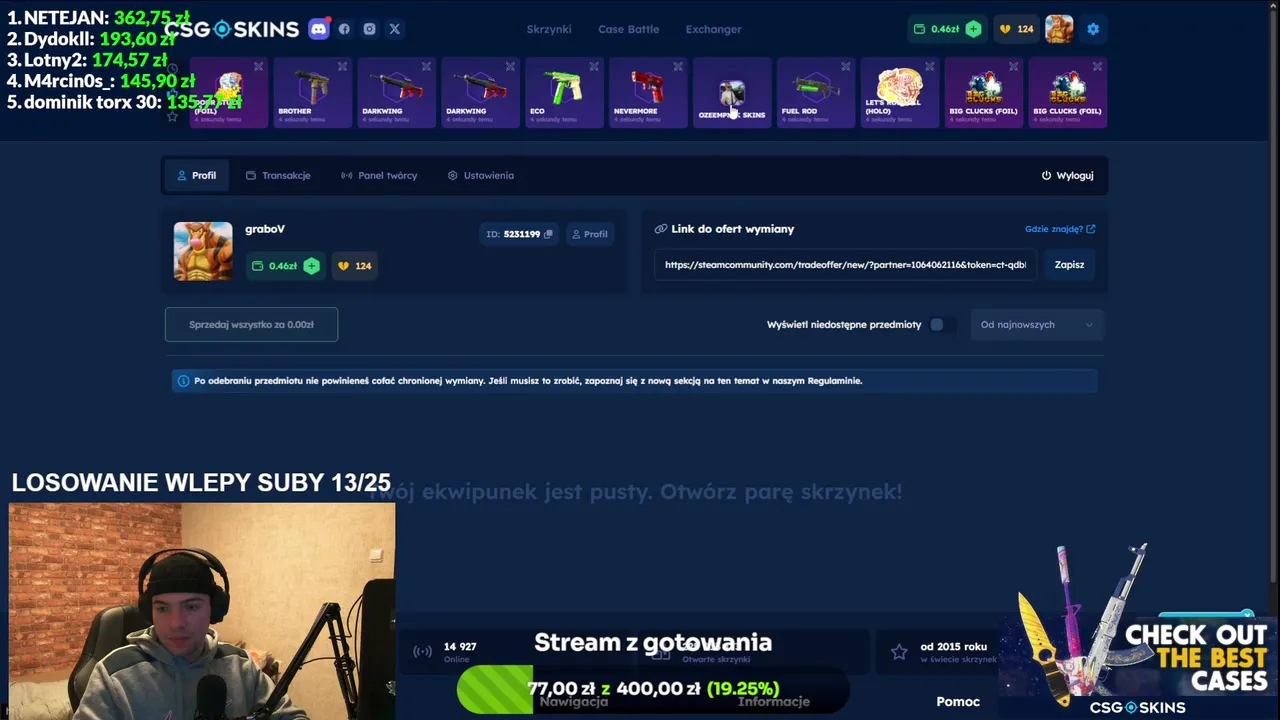The height and width of the screenshot is (720, 1280).
Task: Open the Ustawienia tab
Action: tap(481, 175)
